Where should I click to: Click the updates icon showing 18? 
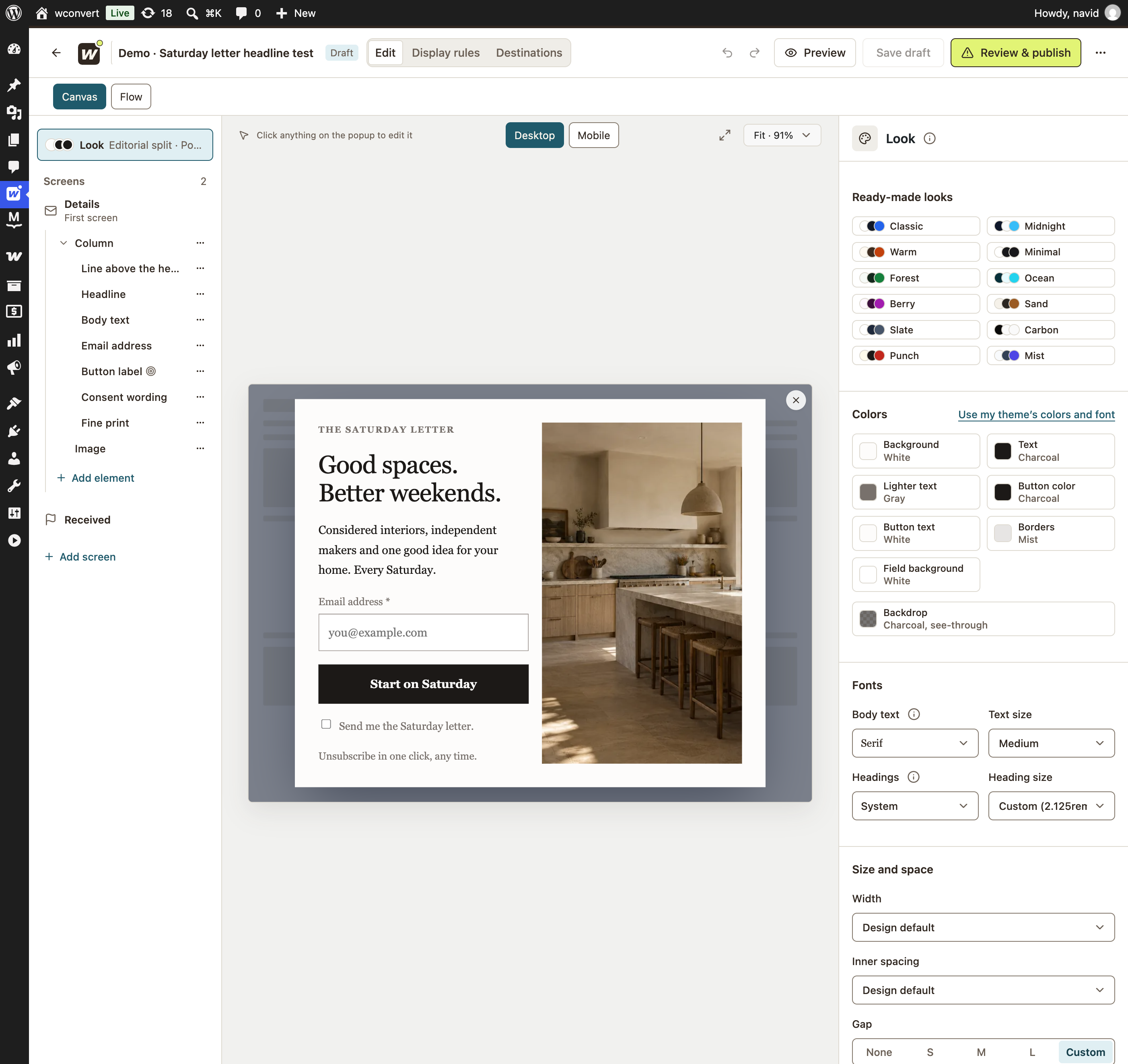coord(148,13)
